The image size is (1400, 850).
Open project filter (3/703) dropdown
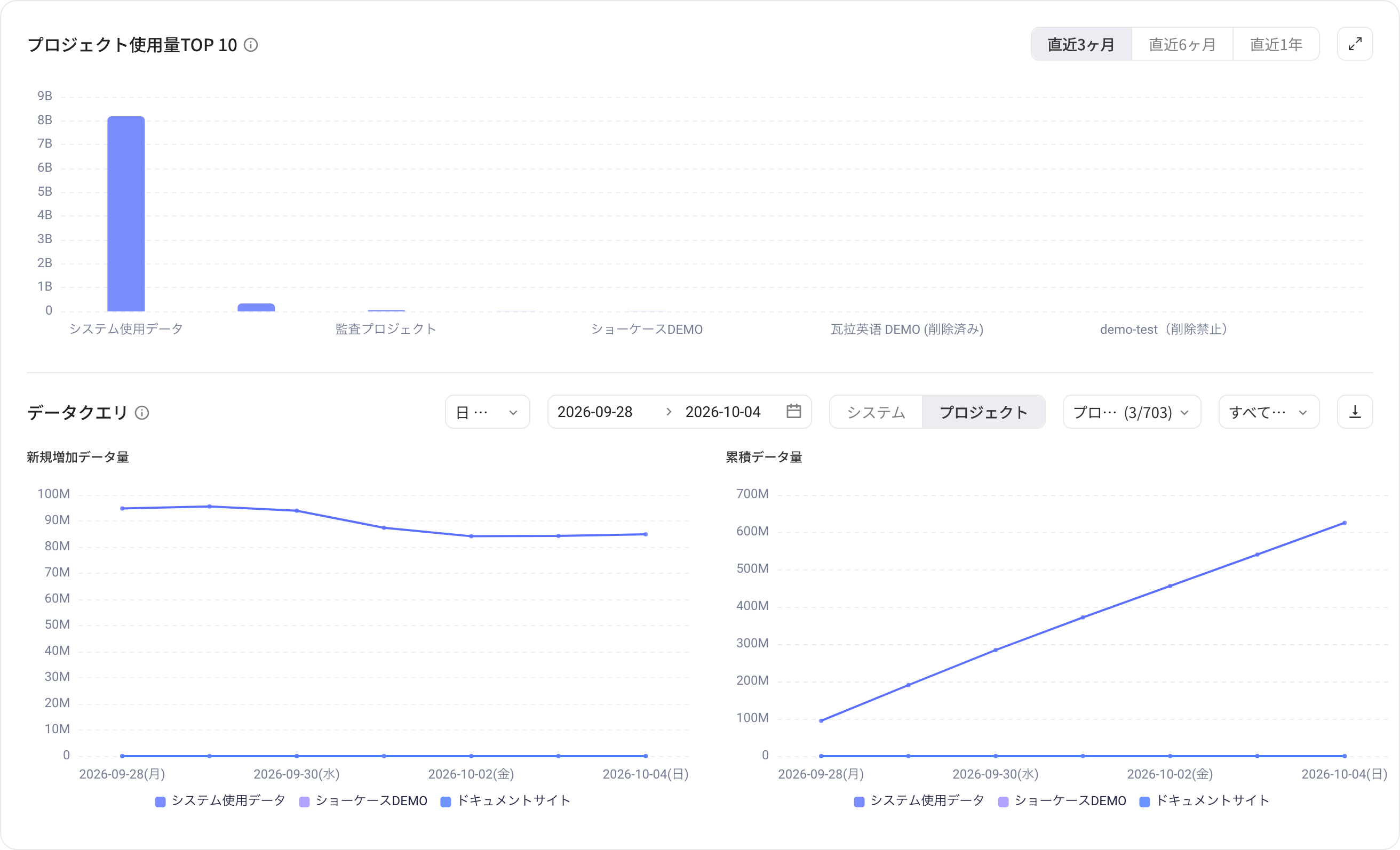click(1131, 412)
